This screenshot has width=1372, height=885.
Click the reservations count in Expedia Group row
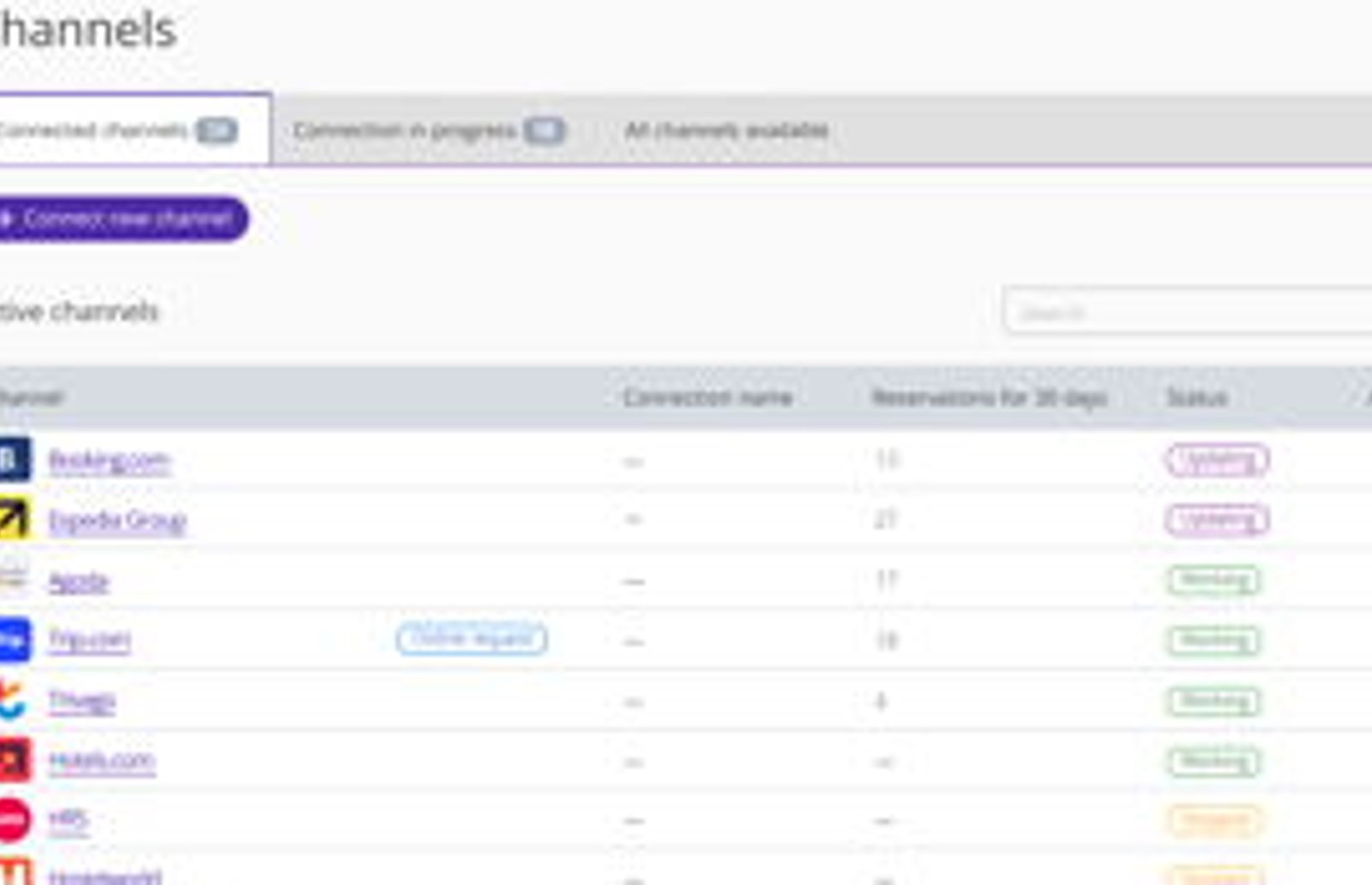(886, 520)
